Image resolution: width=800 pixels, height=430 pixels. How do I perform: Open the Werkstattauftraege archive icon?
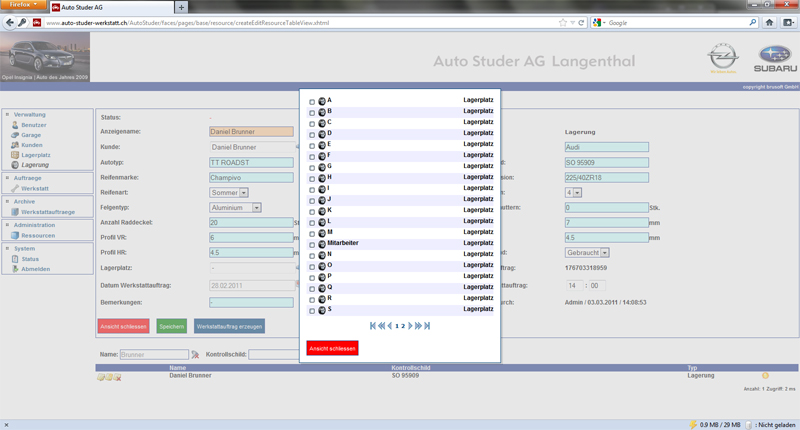point(15,212)
